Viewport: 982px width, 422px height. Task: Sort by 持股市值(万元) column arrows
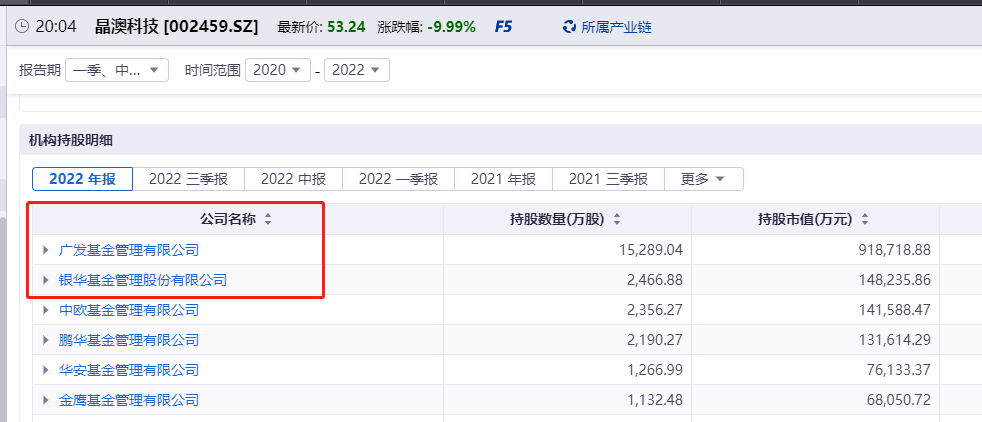click(865, 220)
